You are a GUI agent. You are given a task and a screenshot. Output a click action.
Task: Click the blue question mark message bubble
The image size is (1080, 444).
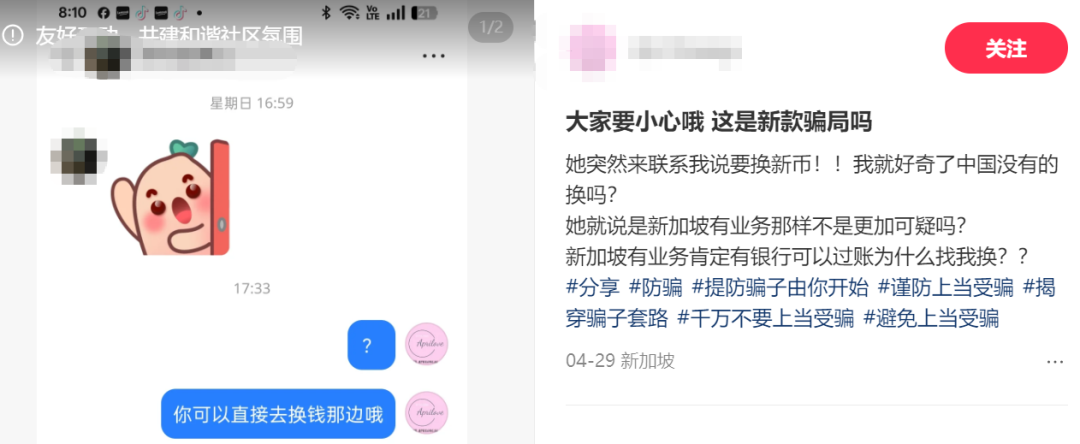371,345
